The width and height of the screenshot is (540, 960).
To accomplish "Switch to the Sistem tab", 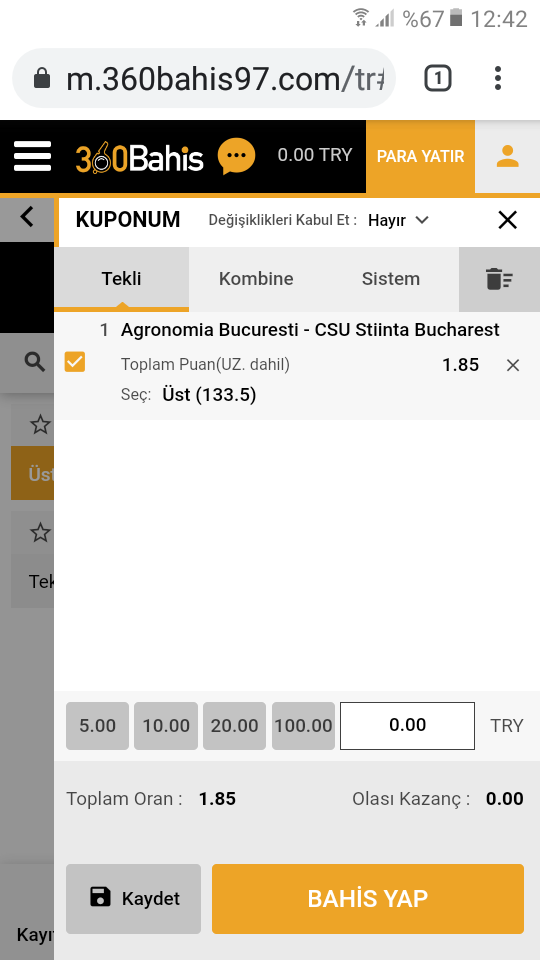I will point(391,279).
